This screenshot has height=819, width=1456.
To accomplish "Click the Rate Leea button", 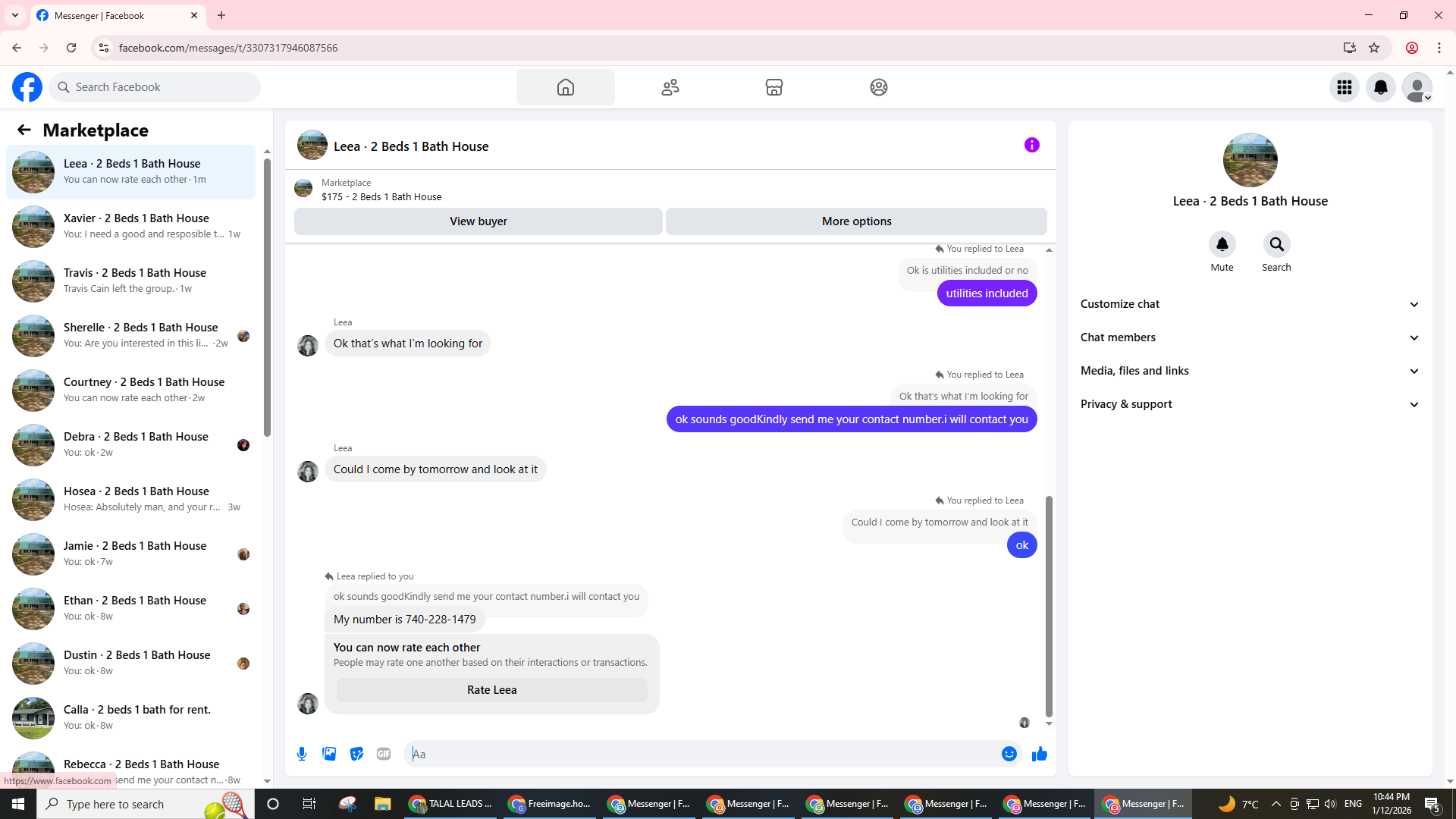I will [x=491, y=690].
